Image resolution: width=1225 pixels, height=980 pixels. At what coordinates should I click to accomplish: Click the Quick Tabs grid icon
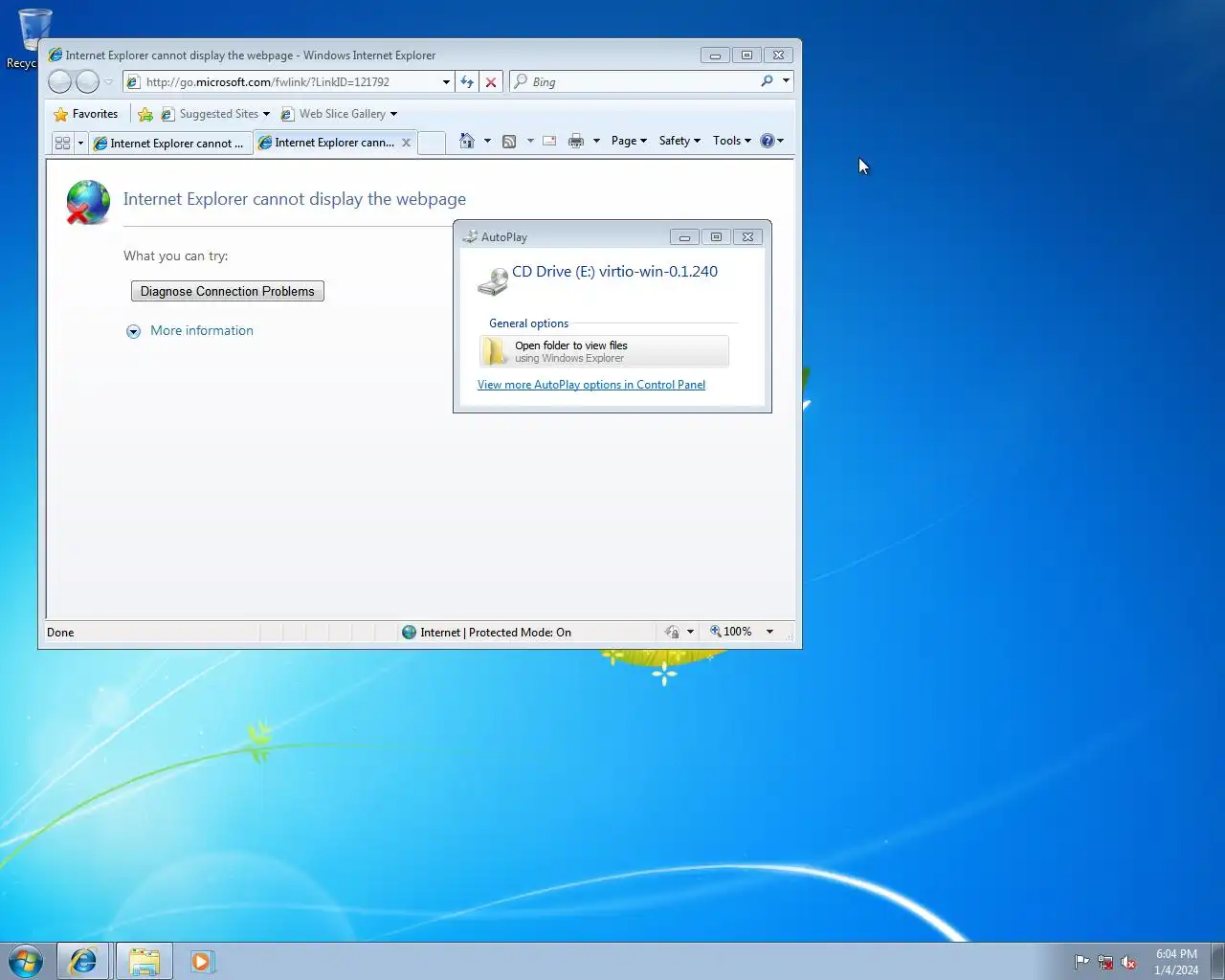[x=62, y=143]
